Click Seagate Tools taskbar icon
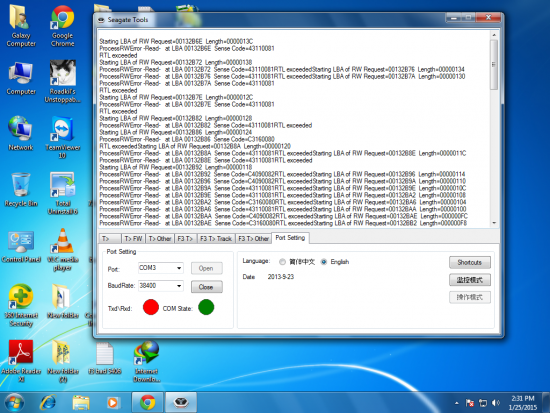 pyautogui.click(x=181, y=402)
